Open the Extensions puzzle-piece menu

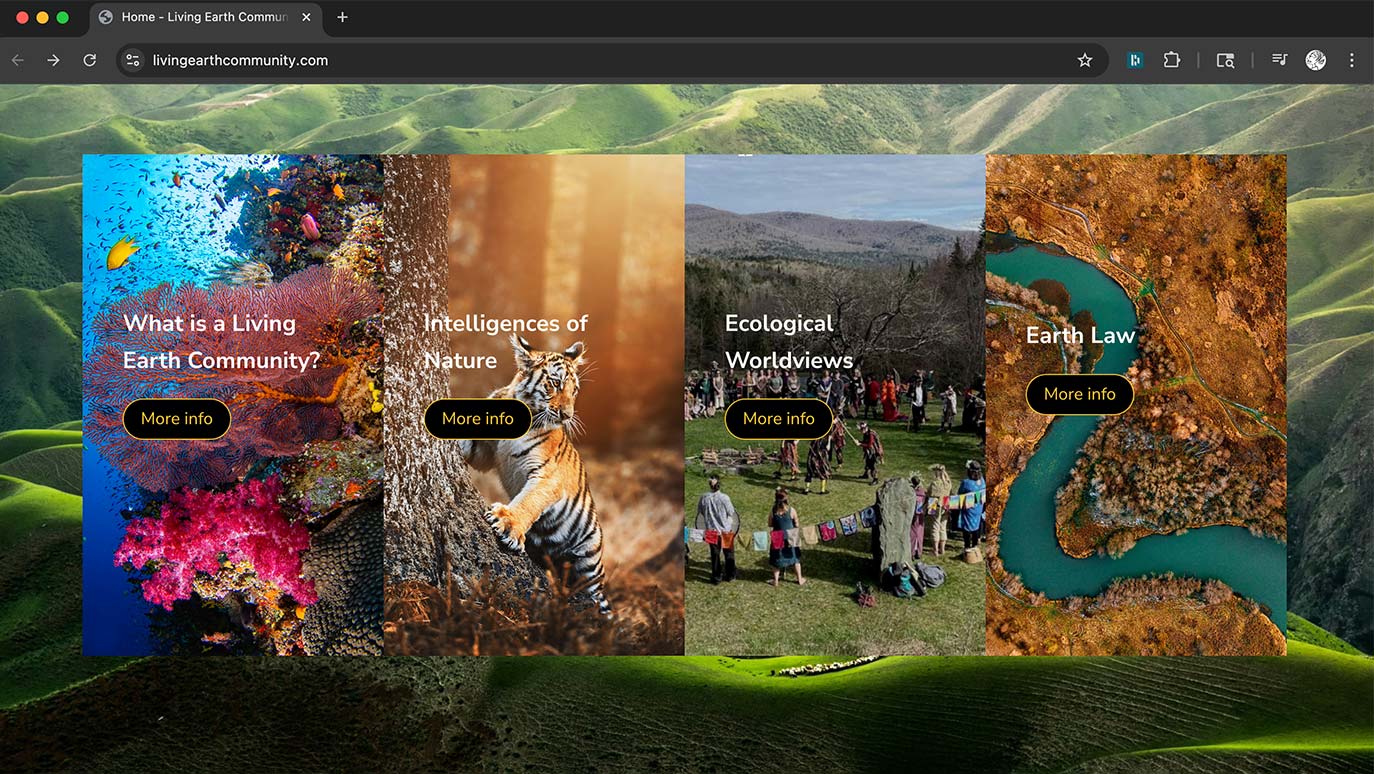coord(1172,60)
